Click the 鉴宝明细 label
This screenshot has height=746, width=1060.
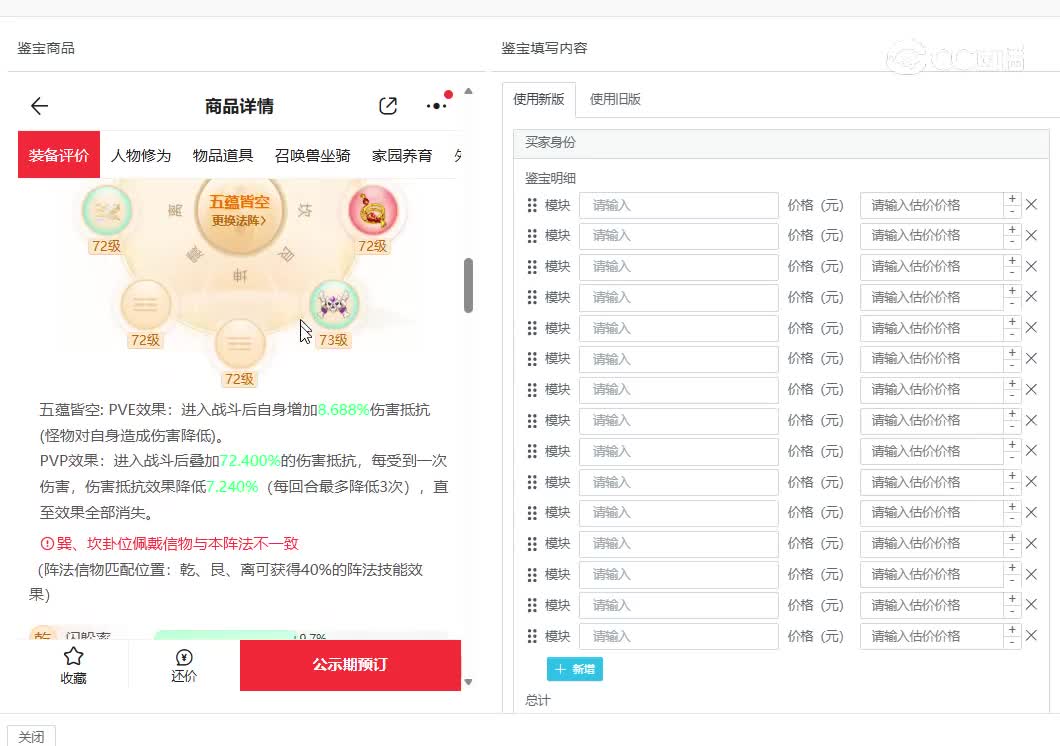point(550,178)
